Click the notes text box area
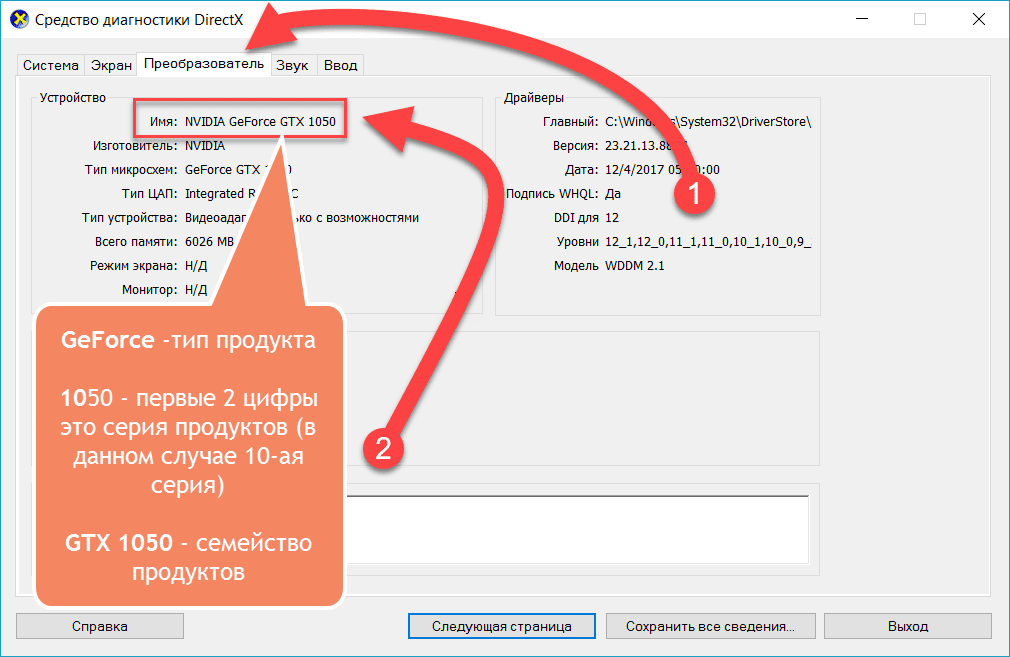 pos(576,529)
